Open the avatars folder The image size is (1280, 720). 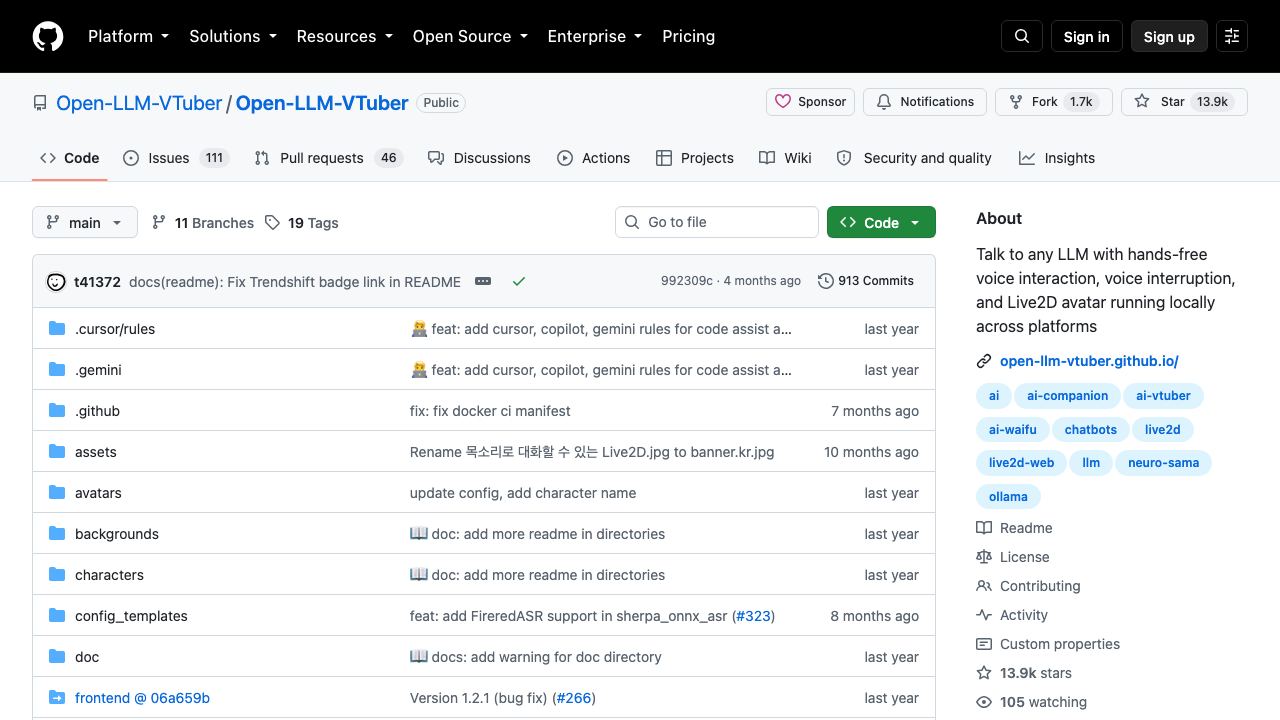click(x=98, y=493)
